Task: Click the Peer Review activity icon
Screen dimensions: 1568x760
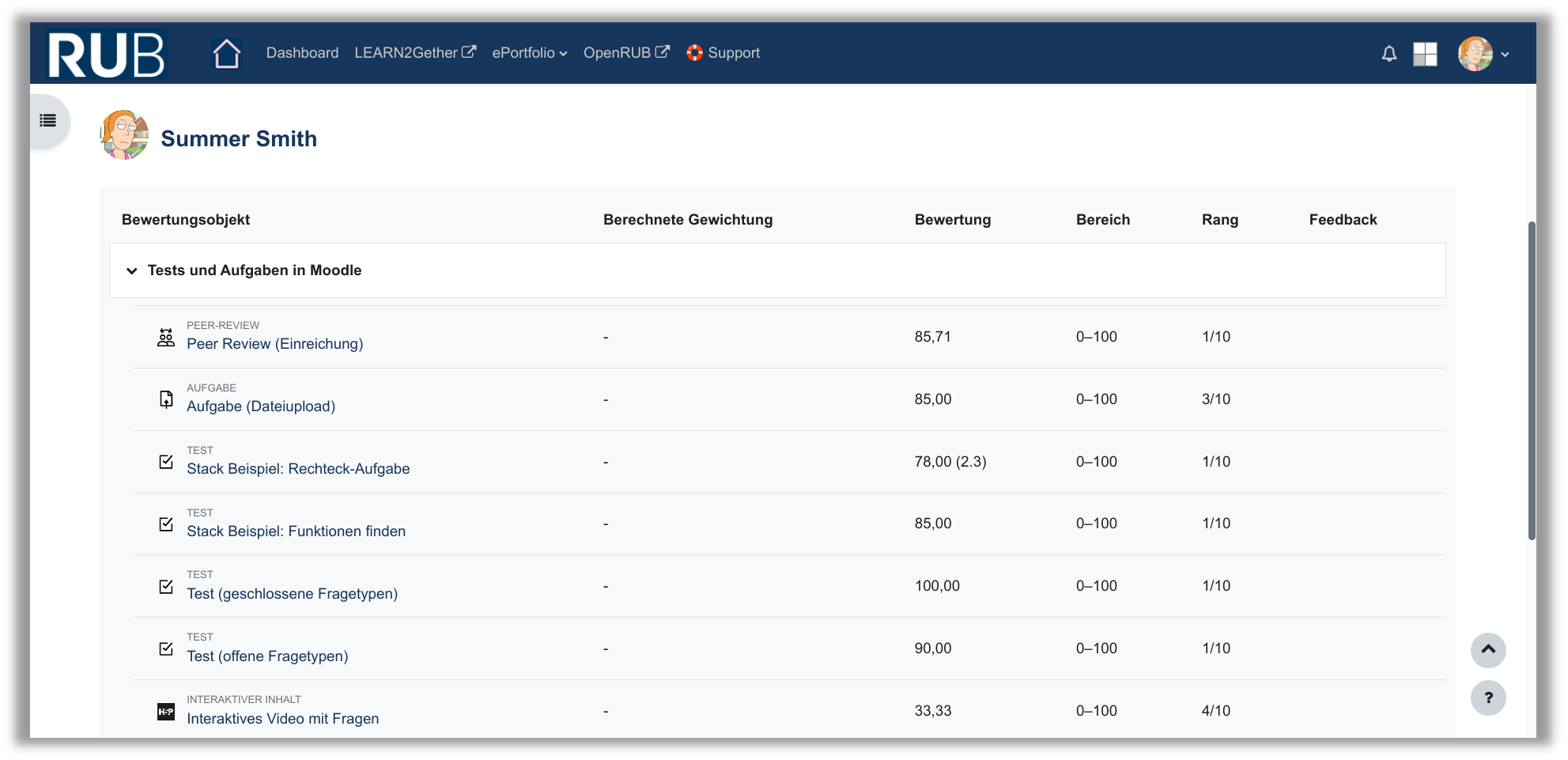Action: (166, 337)
